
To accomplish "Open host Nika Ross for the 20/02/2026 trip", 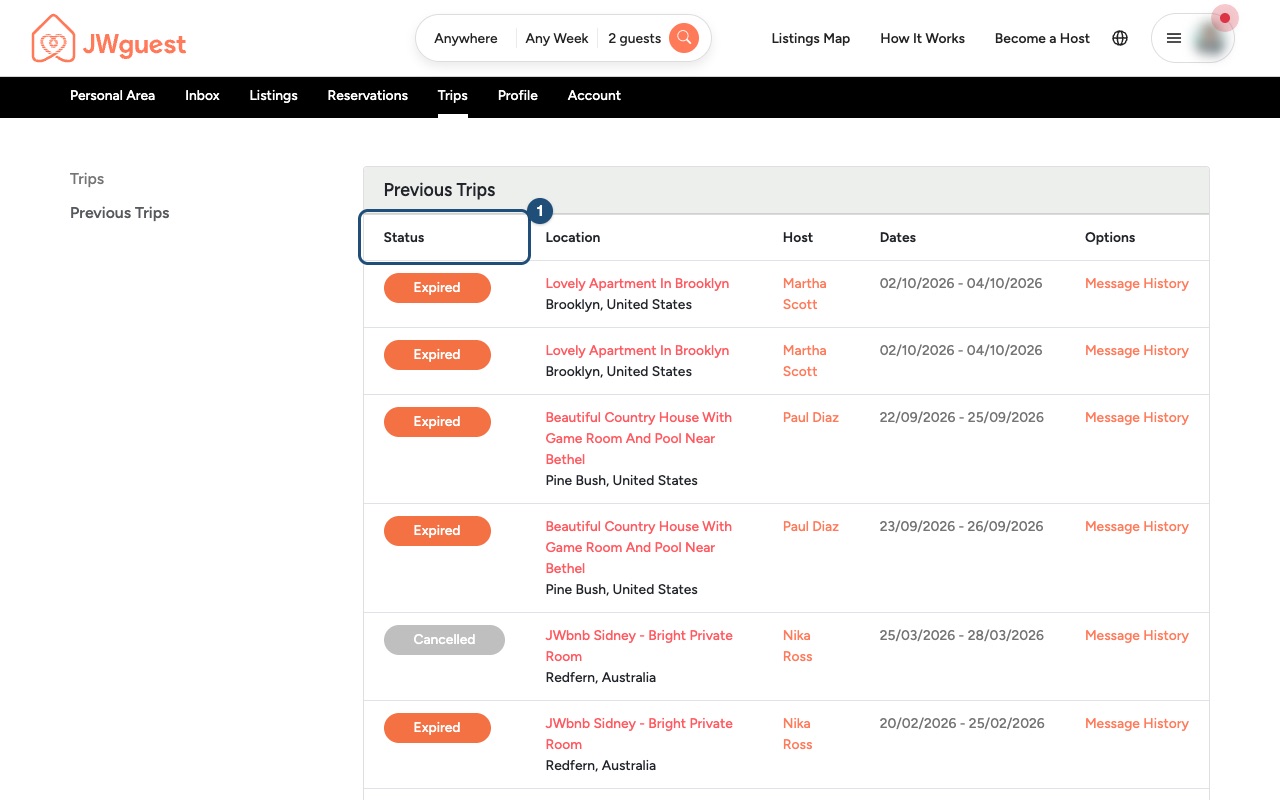I will coord(798,734).
